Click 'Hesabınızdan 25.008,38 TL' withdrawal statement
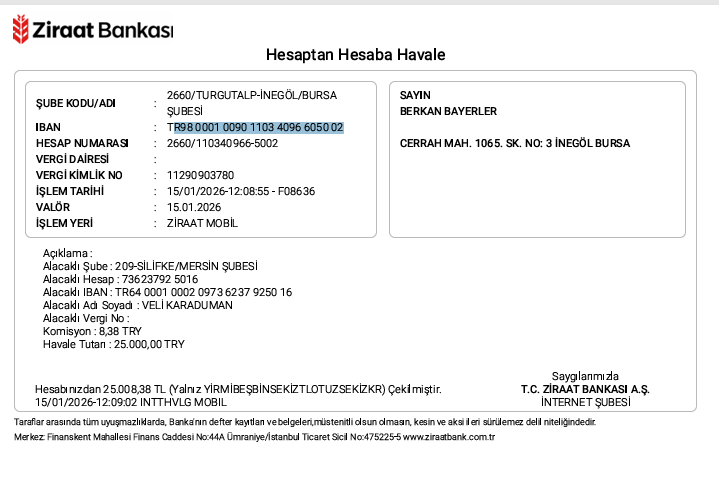Screen dimensions: 719x500 [238, 389]
